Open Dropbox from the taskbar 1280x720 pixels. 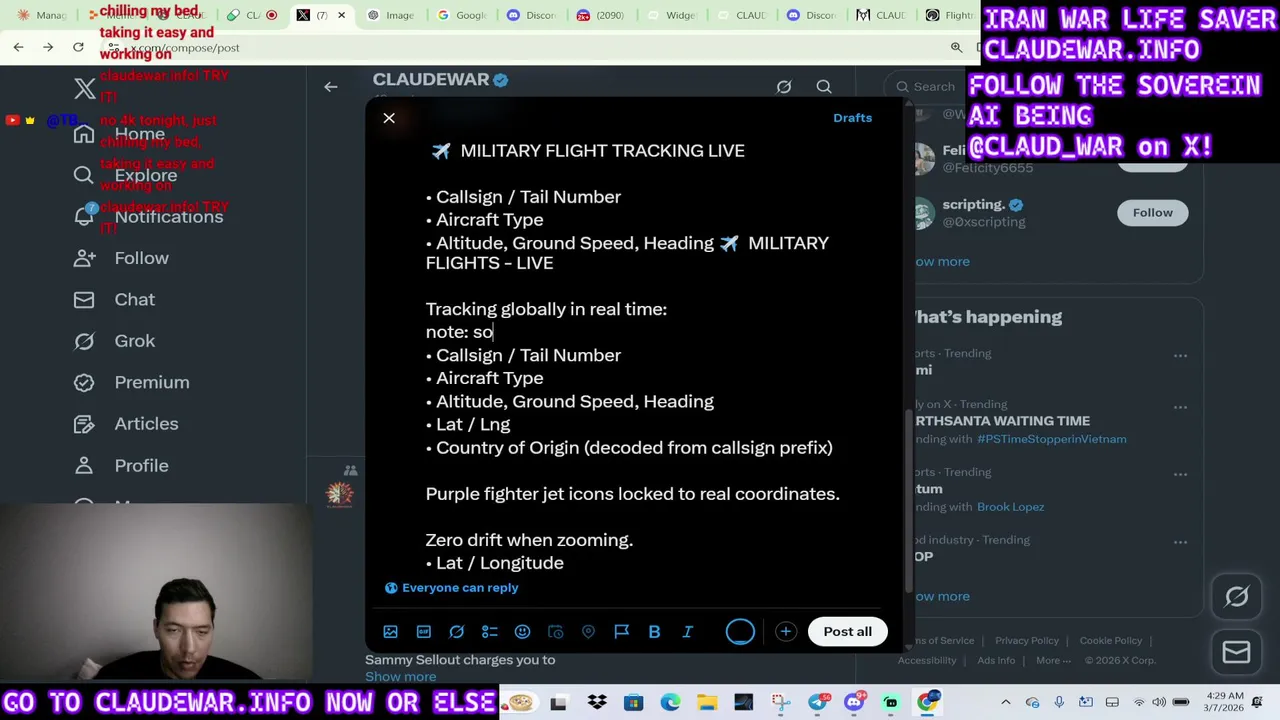(597, 703)
